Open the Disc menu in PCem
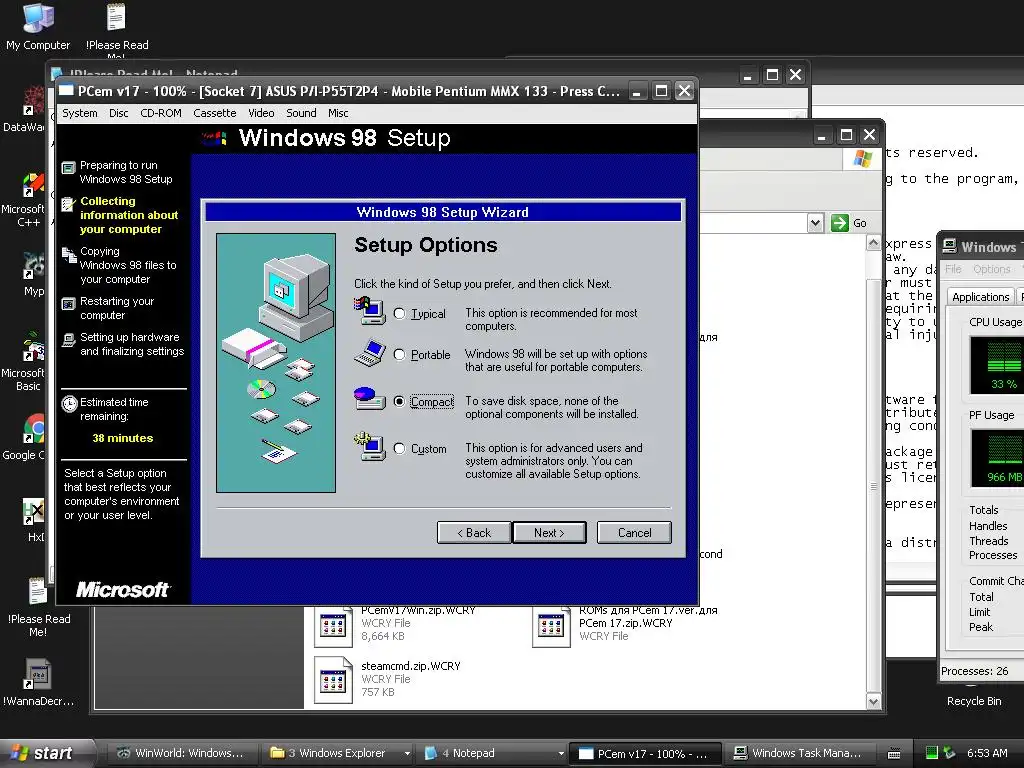Viewport: 1024px width, 768px height. 118,113
